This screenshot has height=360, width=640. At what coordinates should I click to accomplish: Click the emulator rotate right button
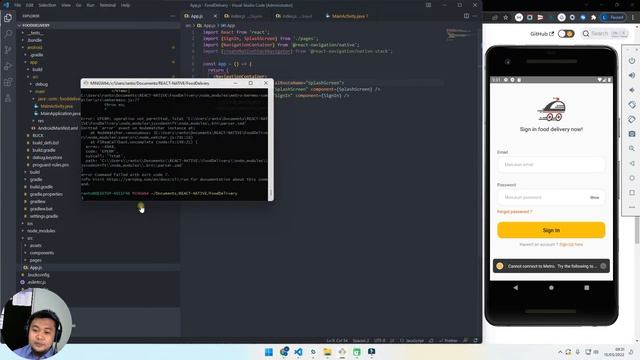coord(632,119)
